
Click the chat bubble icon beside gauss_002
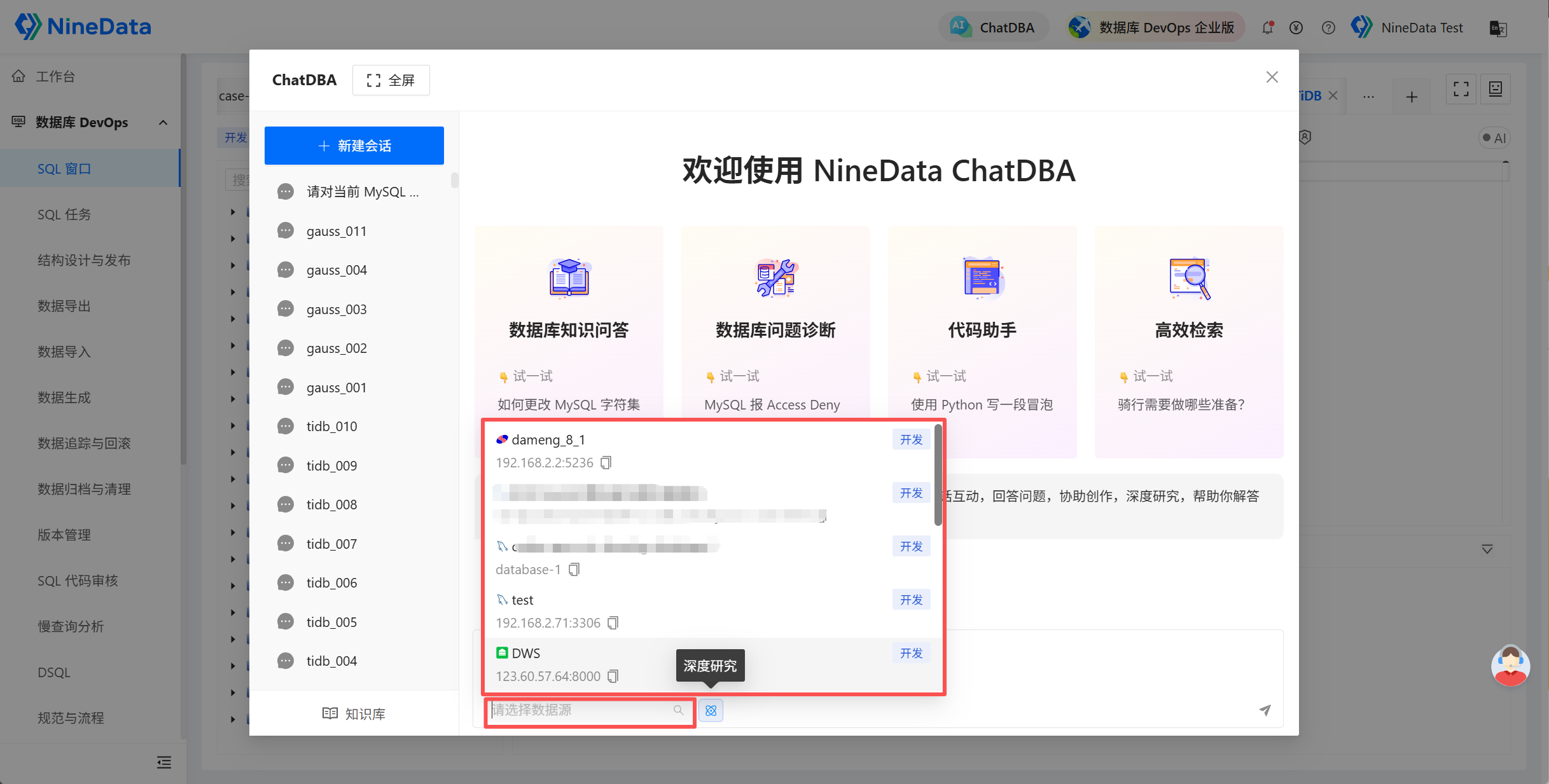click(286, 348)
